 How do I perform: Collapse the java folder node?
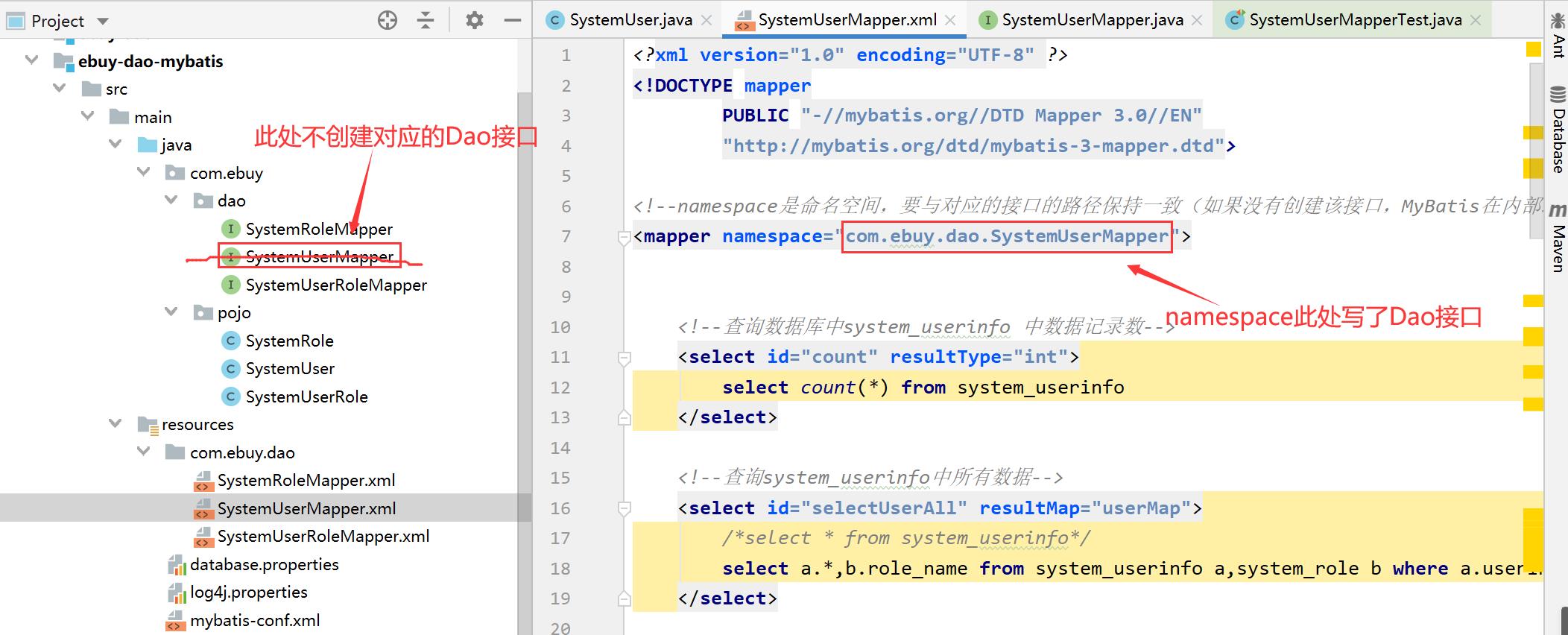tap(116, 145)
